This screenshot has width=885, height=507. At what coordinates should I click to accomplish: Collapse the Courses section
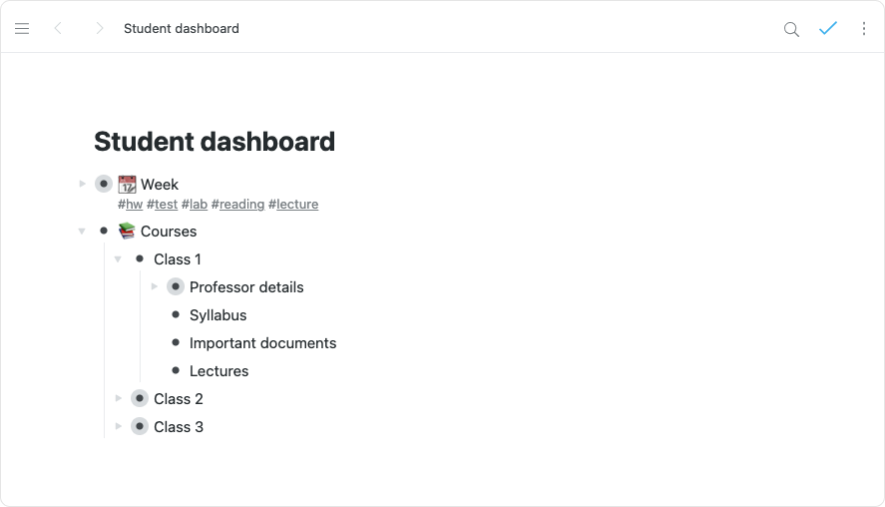coord(82,231)
